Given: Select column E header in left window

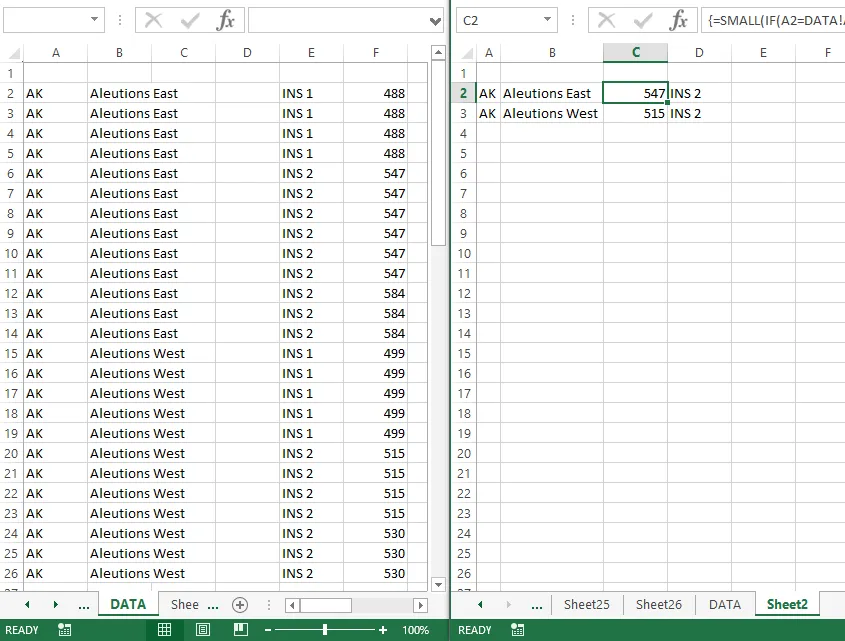Looking at the screenshot, I should point(311,53).
